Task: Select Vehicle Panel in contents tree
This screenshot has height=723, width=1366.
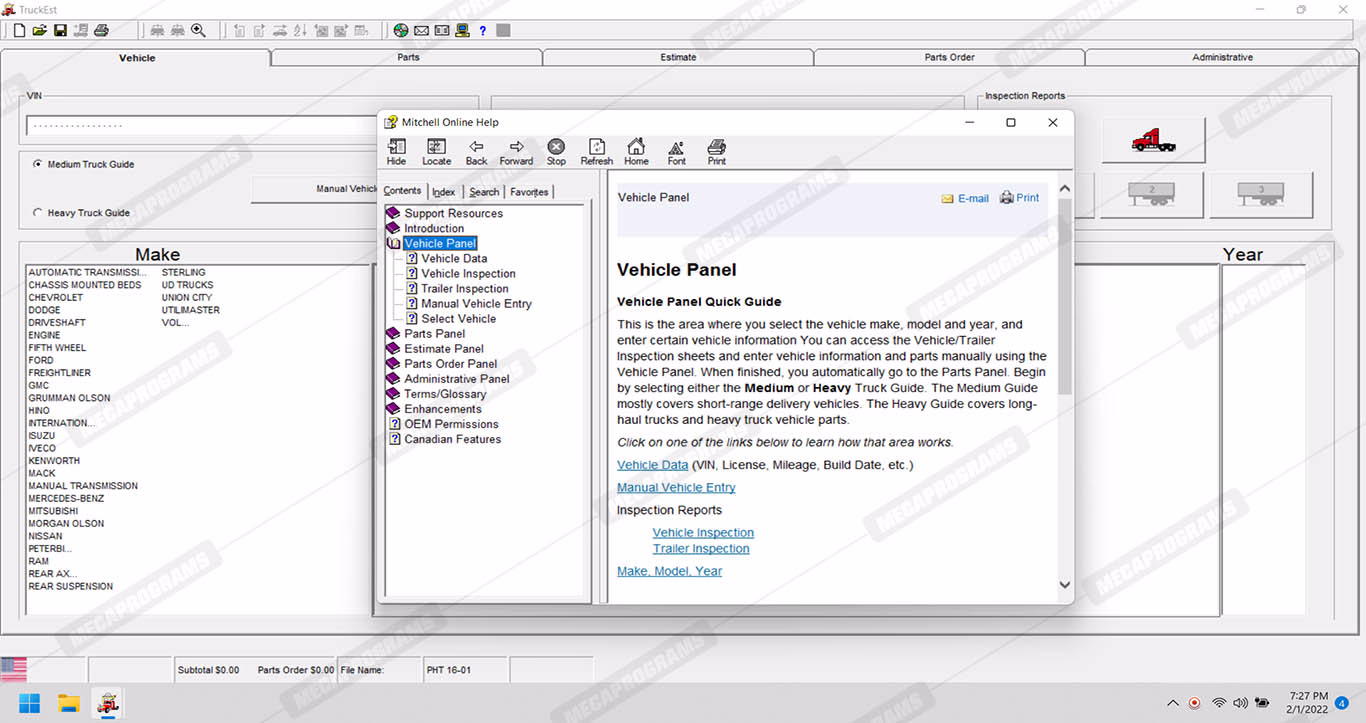Action: coord(440,243)
